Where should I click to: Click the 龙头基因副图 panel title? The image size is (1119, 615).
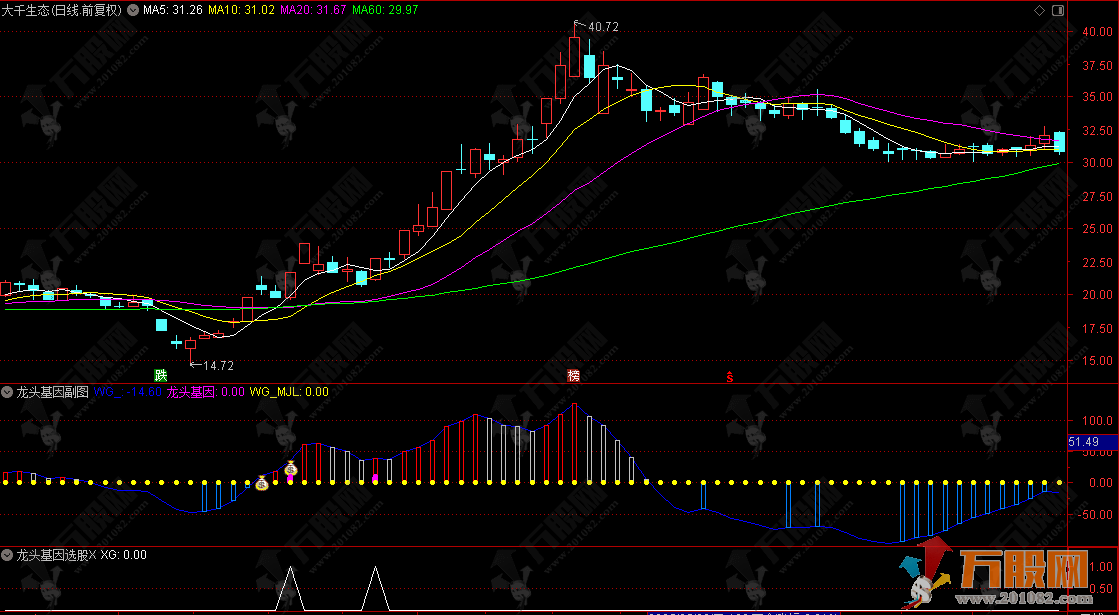click(x=53, y=391)
